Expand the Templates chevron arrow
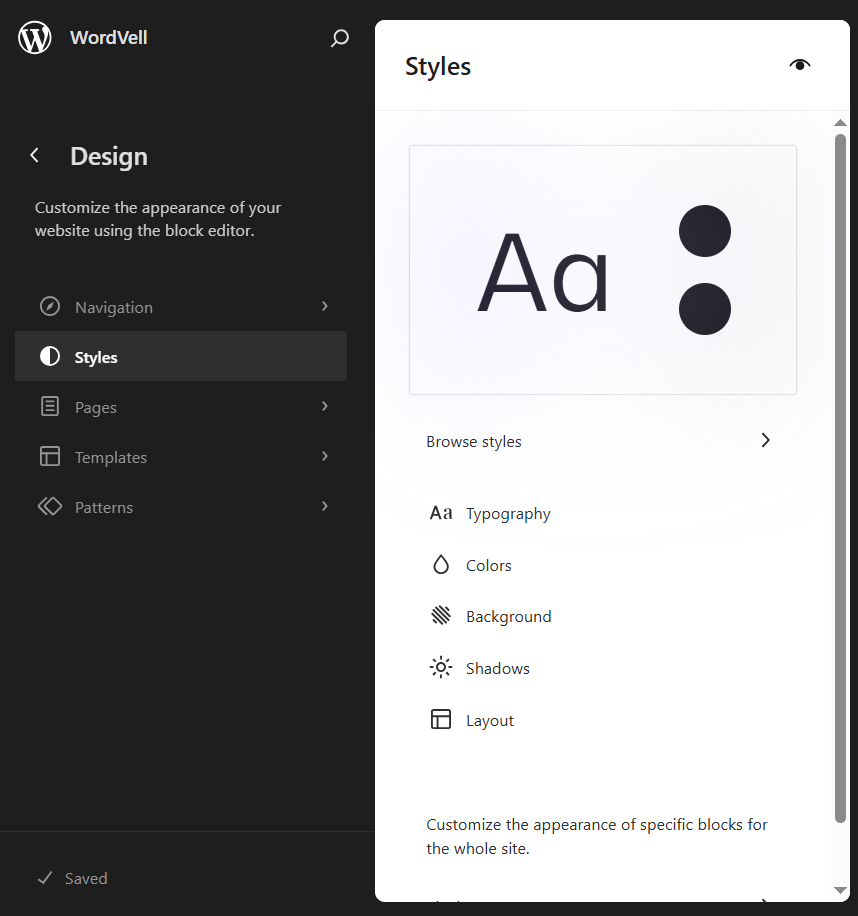This screenshot has height=916, width=858. click(x=325, y=456)
